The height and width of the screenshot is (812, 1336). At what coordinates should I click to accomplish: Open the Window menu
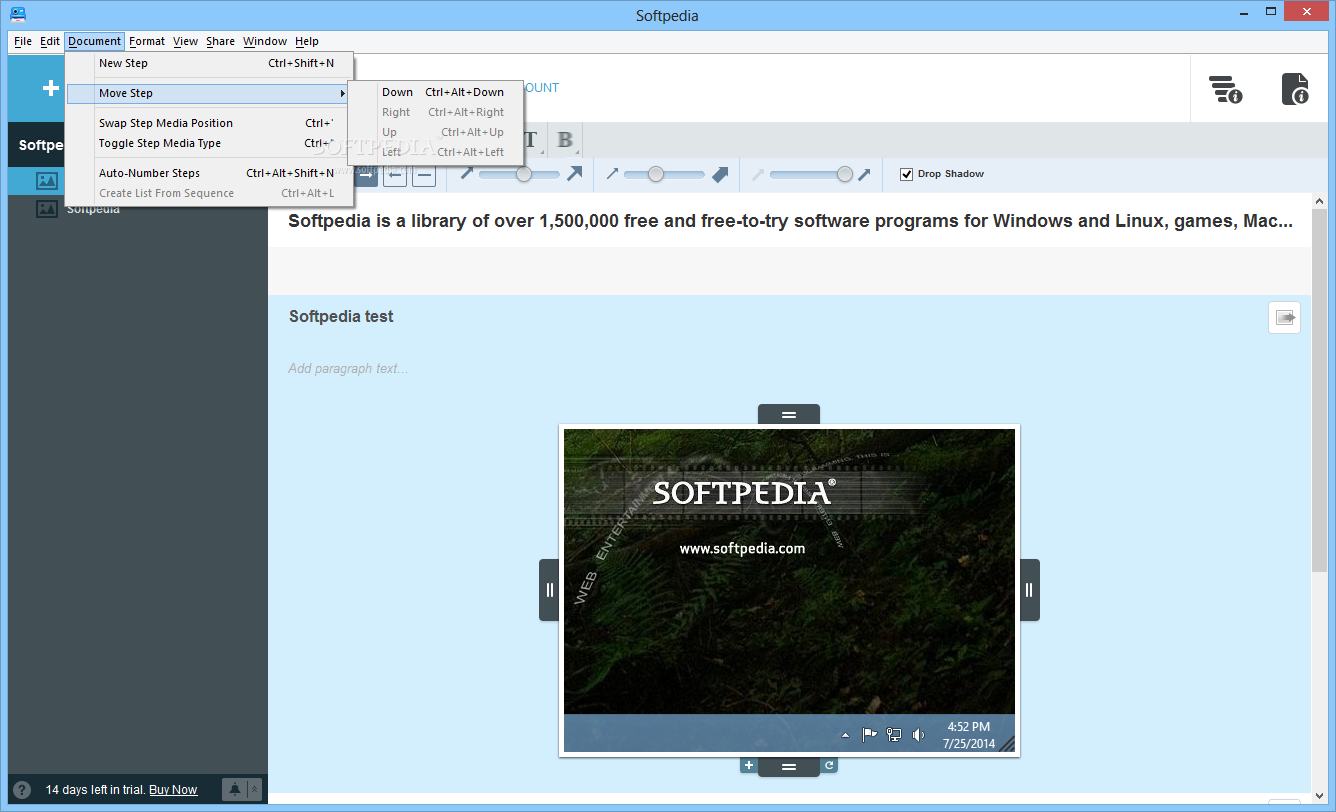coord(265,41)
